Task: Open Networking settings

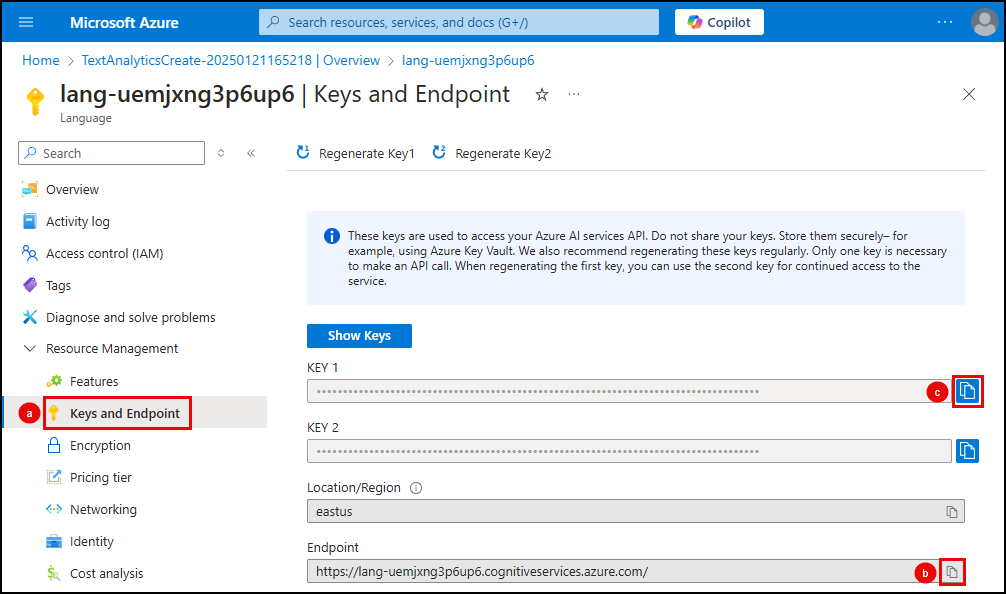Action: coord(103,509)
